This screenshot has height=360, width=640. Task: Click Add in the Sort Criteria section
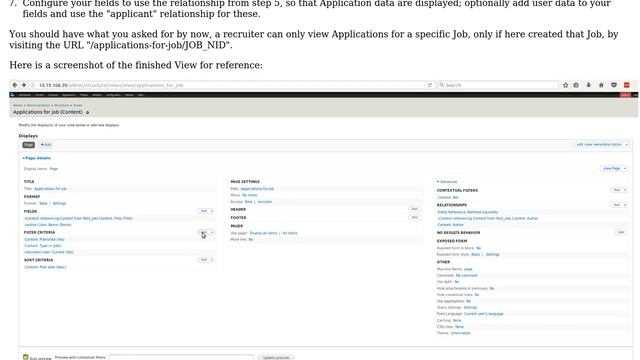pyautogui.click(x=204, y=260)
